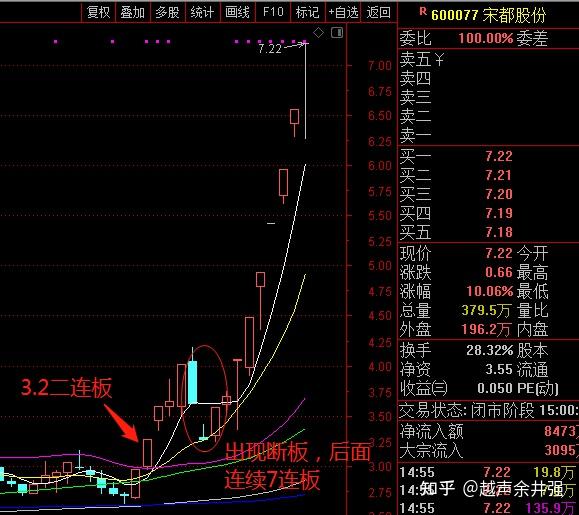Click the 换手 28.32% value
Image resolution: width=579 pixels, height=515 pixels.
pyautogui.click(x=490, y=350)
